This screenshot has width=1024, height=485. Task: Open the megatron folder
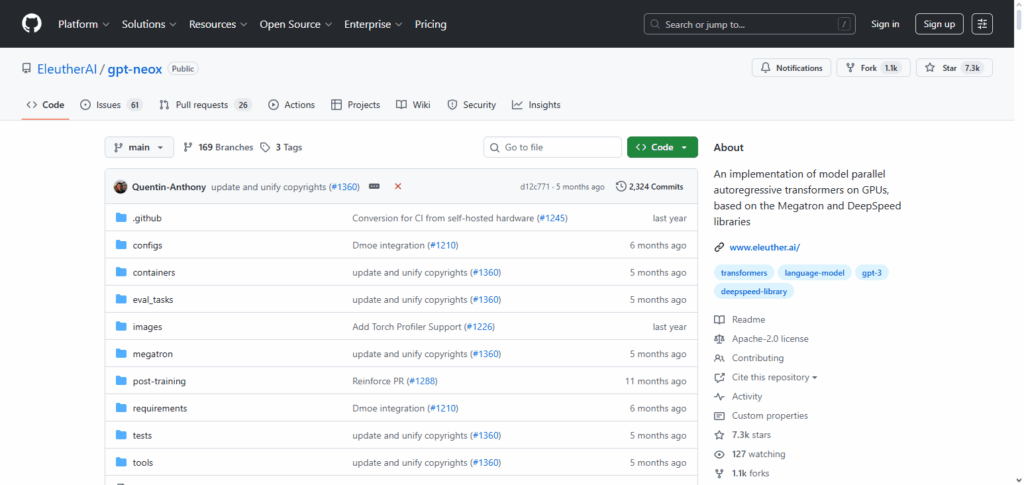pos(151,354)
